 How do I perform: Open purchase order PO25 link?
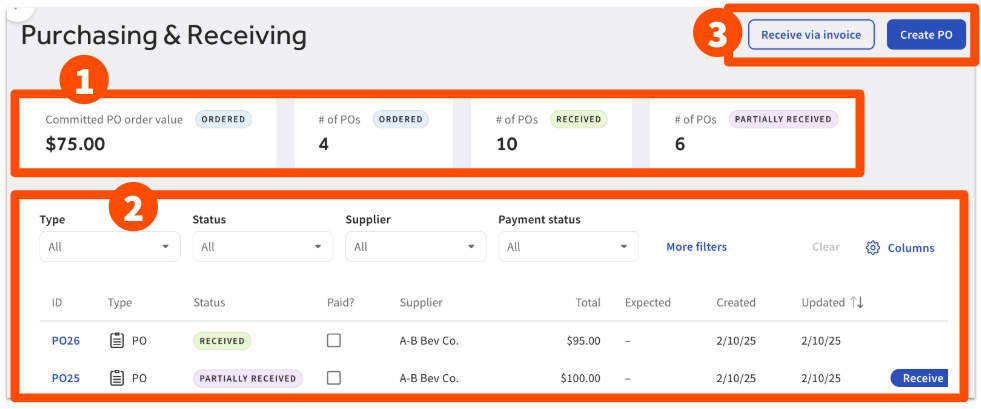(x=66, y=378)
